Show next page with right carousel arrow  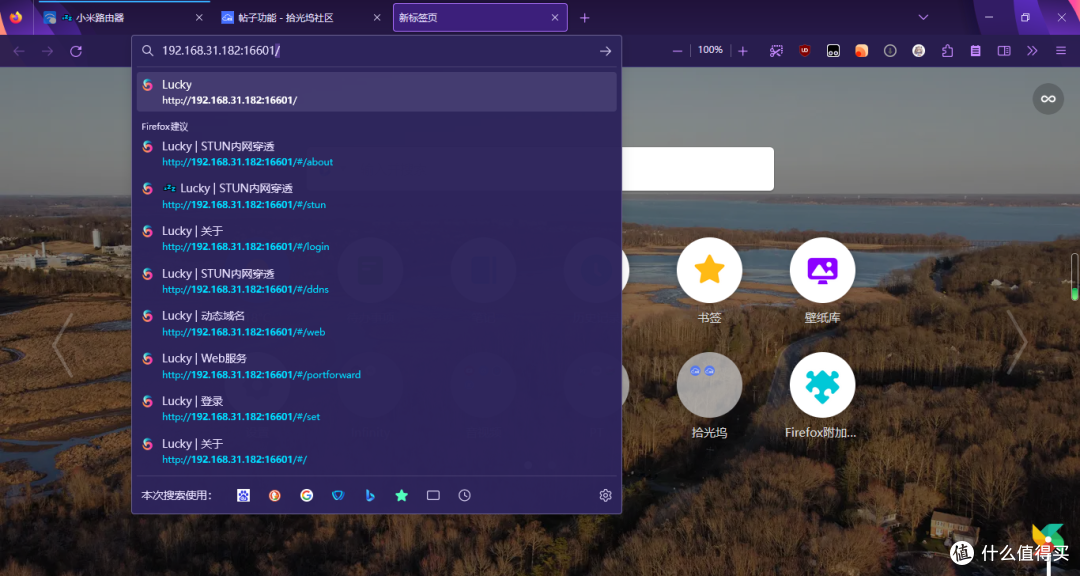tap(1017, 342)
